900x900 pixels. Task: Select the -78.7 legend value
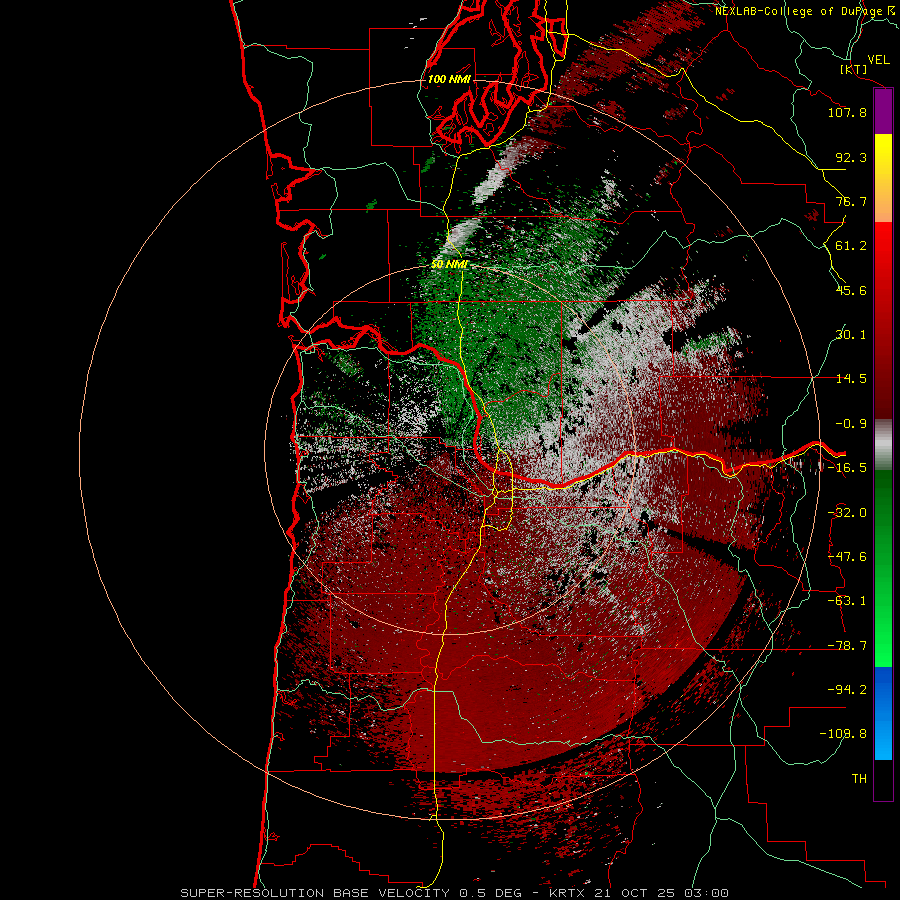click(847, 646)
